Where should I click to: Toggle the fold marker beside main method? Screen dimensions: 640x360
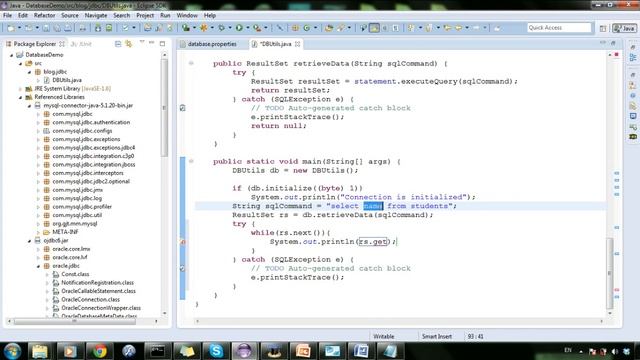[x=191, y=161]
